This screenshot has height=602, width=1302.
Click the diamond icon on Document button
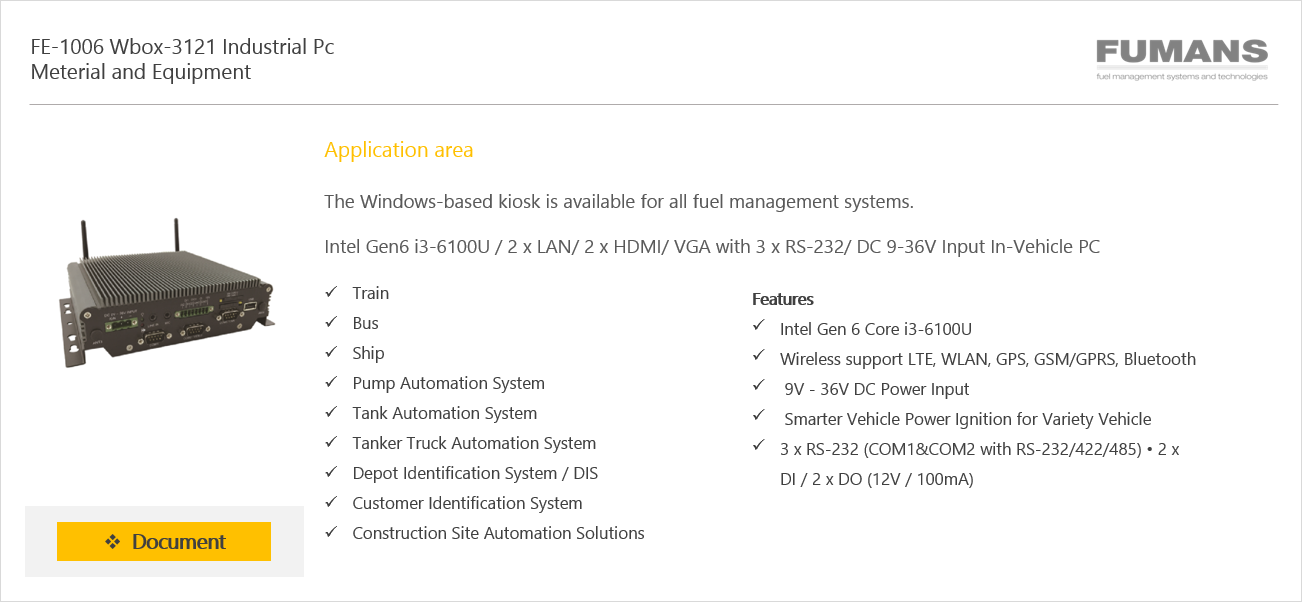pyautogui.click(x=112, y=542)
